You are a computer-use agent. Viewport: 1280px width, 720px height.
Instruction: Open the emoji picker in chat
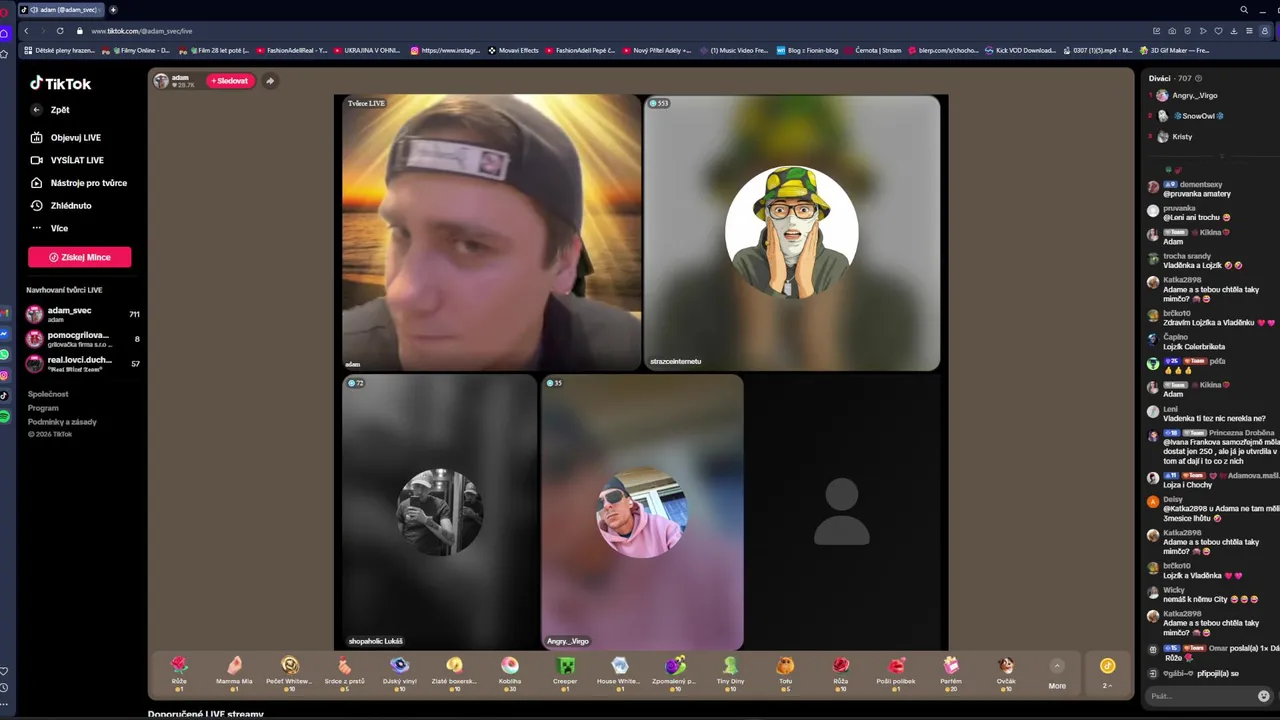tap(1264, 696)
